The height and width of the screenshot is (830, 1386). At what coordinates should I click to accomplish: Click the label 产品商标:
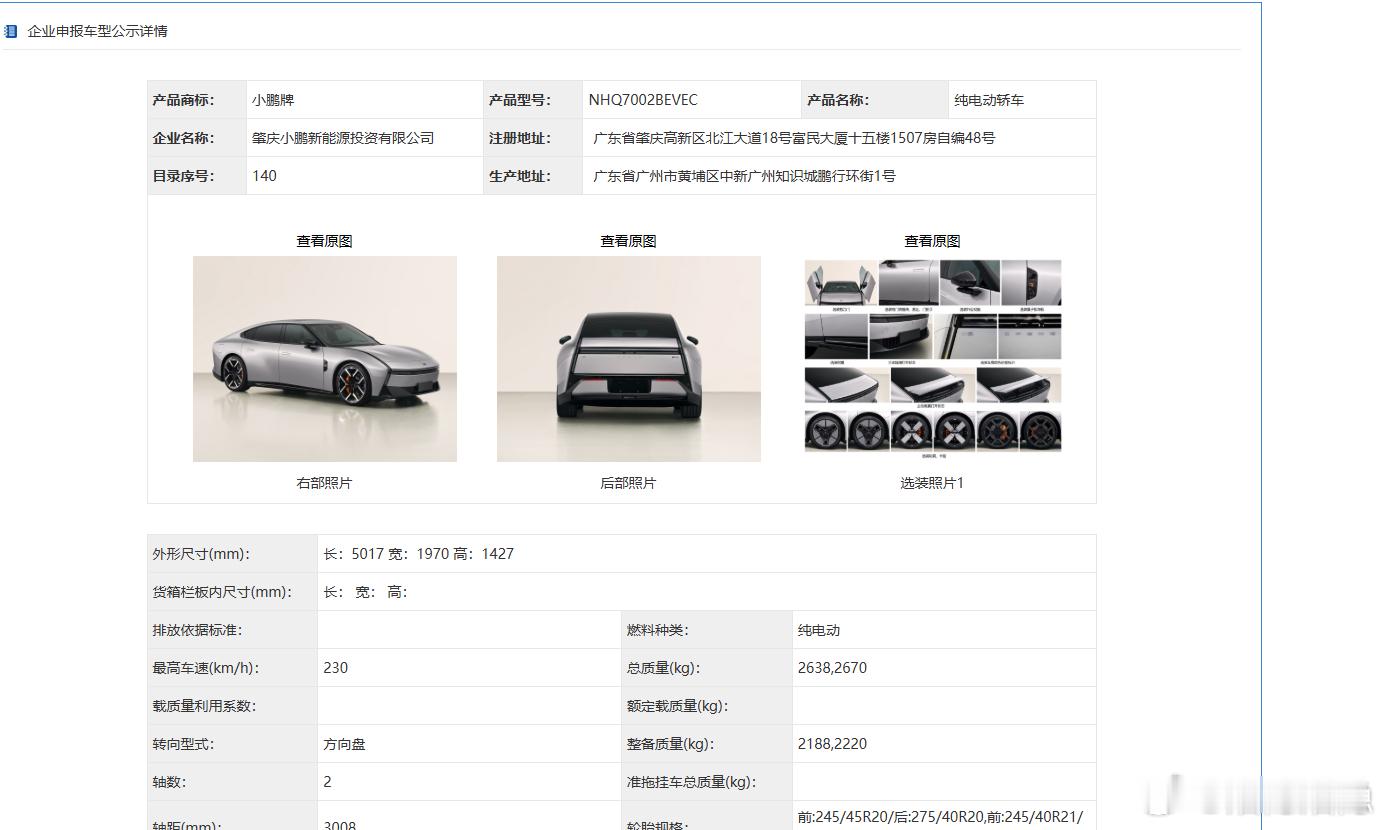pyautogui.click(x=184, y=100)
